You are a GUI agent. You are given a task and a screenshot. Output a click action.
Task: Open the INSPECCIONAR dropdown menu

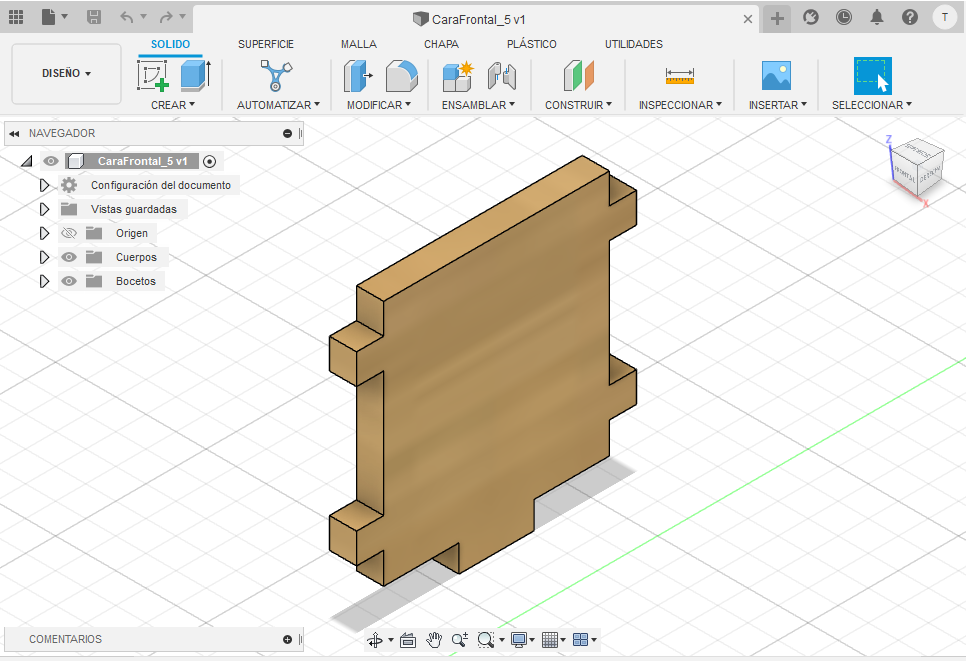click(x=680, y=105)
